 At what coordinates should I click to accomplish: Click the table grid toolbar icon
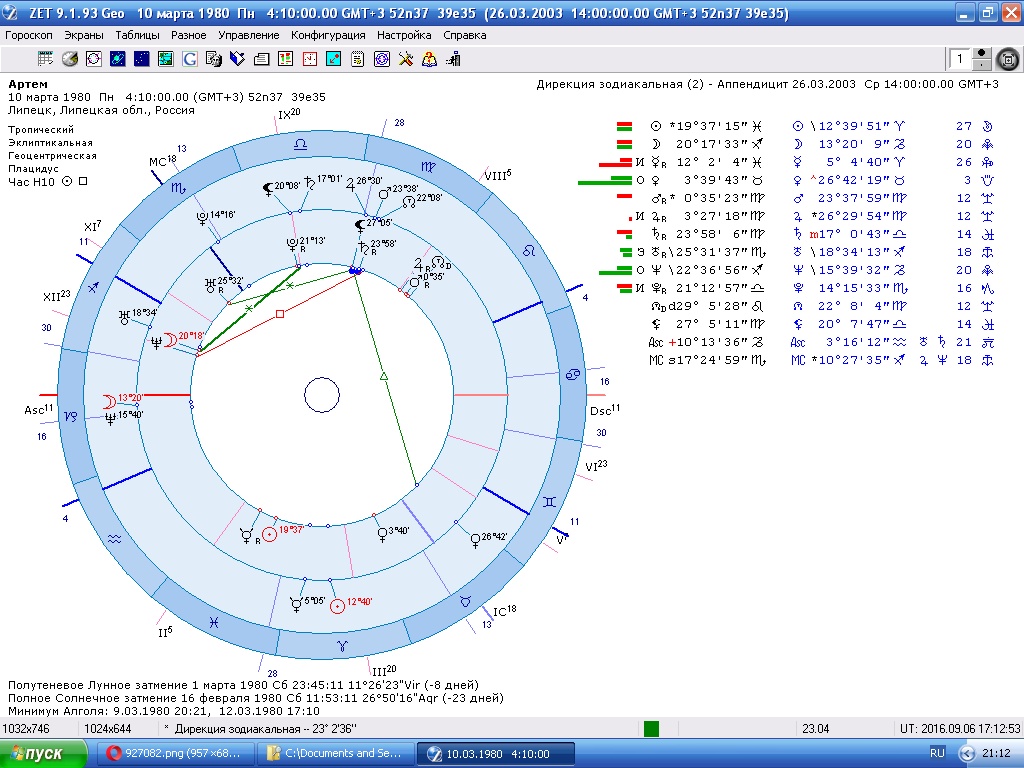click(x=45, y=59)
